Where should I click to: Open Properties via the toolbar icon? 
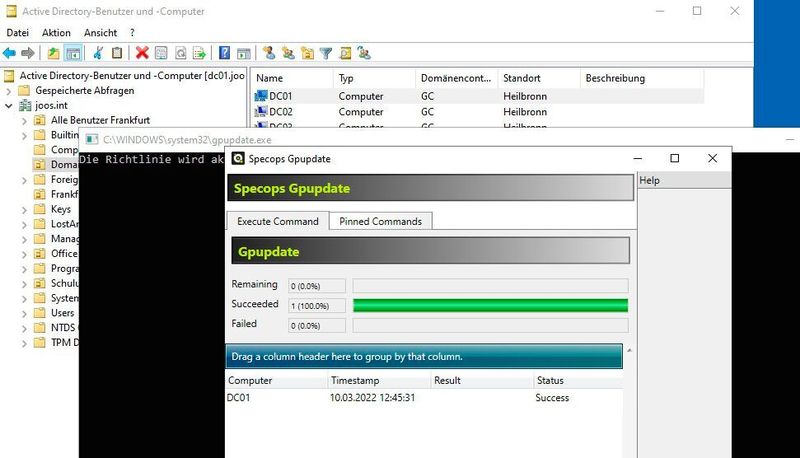pyautogui.click(x=161, y=53)
